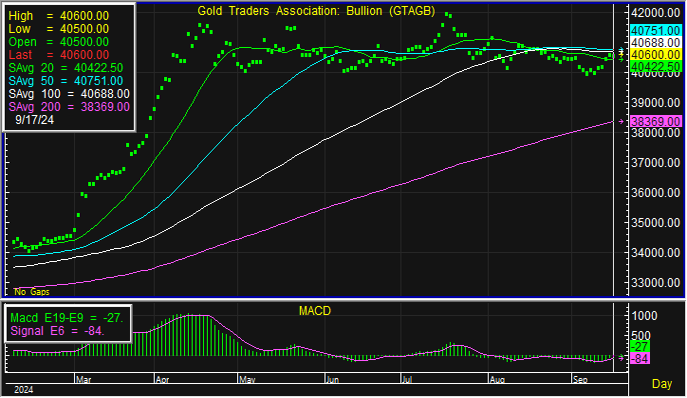Click the white 40688.00 price axis tag
The image size is (687, 398).
(655, 43)
